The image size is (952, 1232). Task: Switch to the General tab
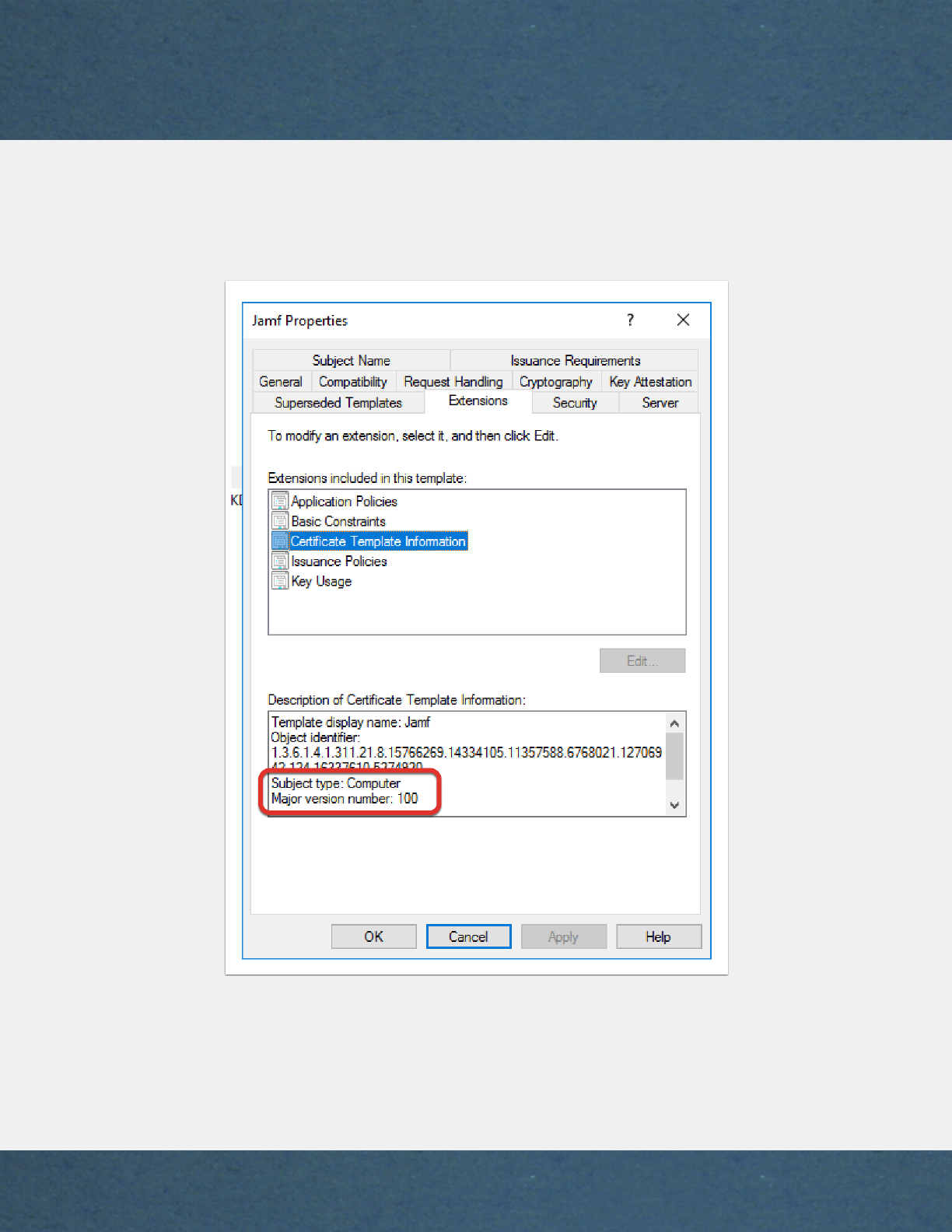pos(281,381)
